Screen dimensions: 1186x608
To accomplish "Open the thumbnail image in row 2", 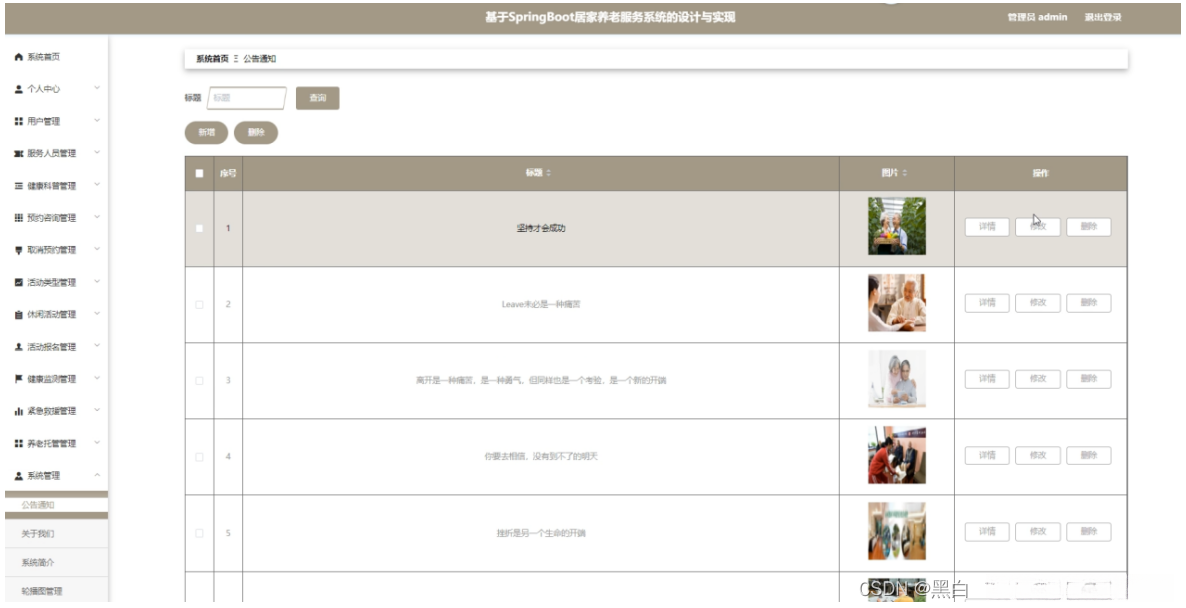I will pos(896,302).
